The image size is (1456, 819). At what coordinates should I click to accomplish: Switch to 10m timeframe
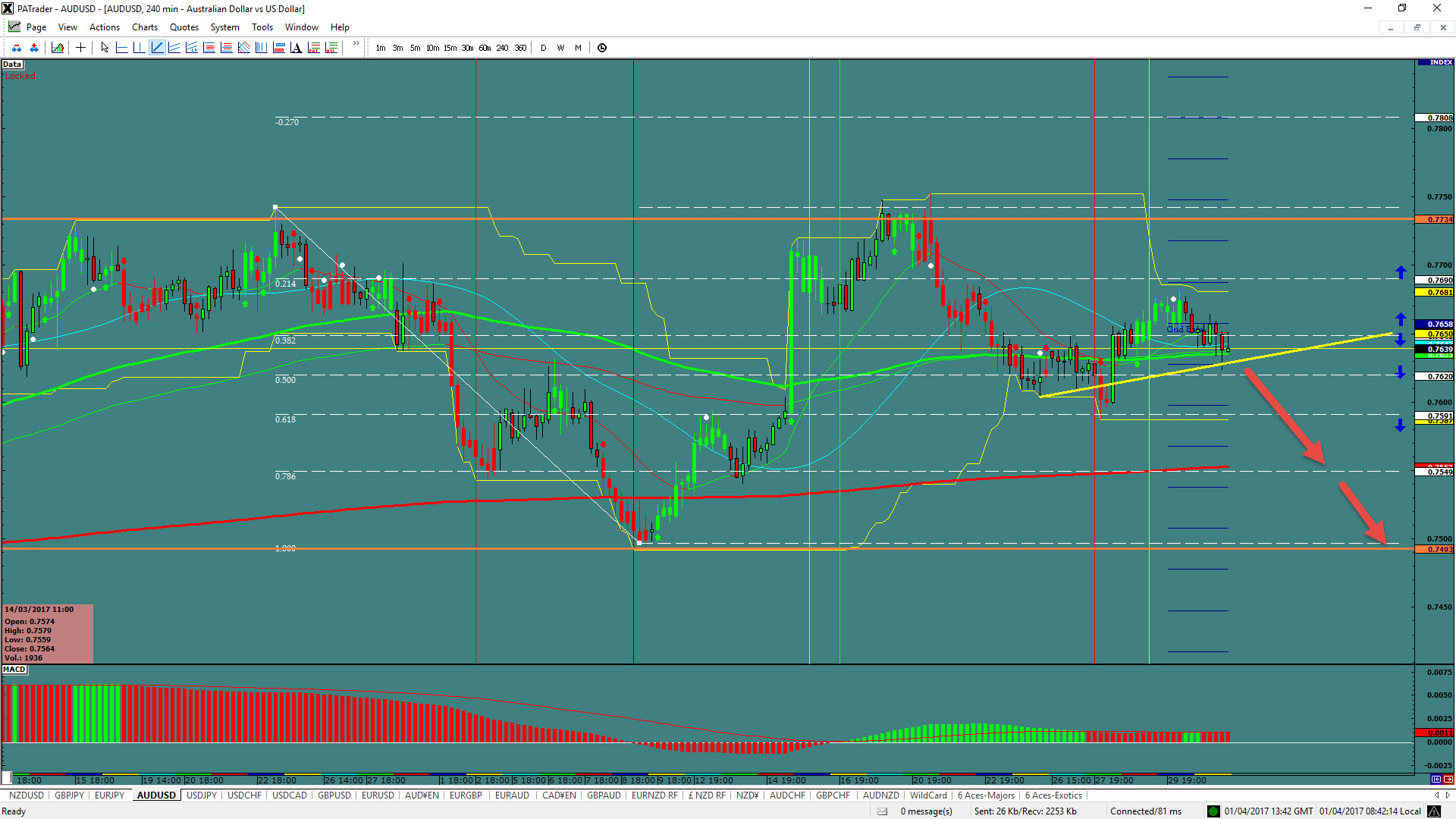click(x=433, y=48)
